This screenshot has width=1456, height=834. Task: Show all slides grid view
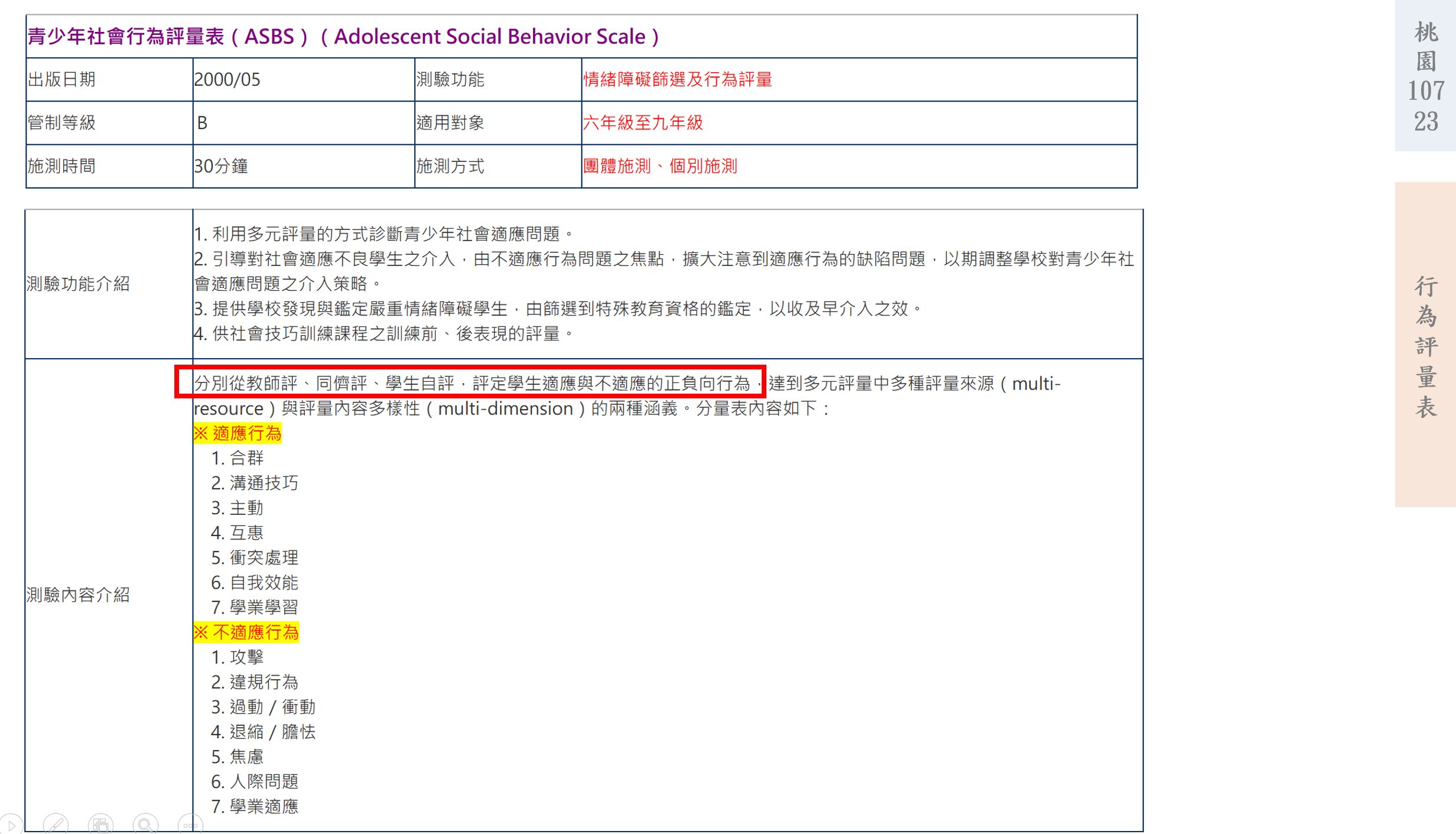(100, 825)
